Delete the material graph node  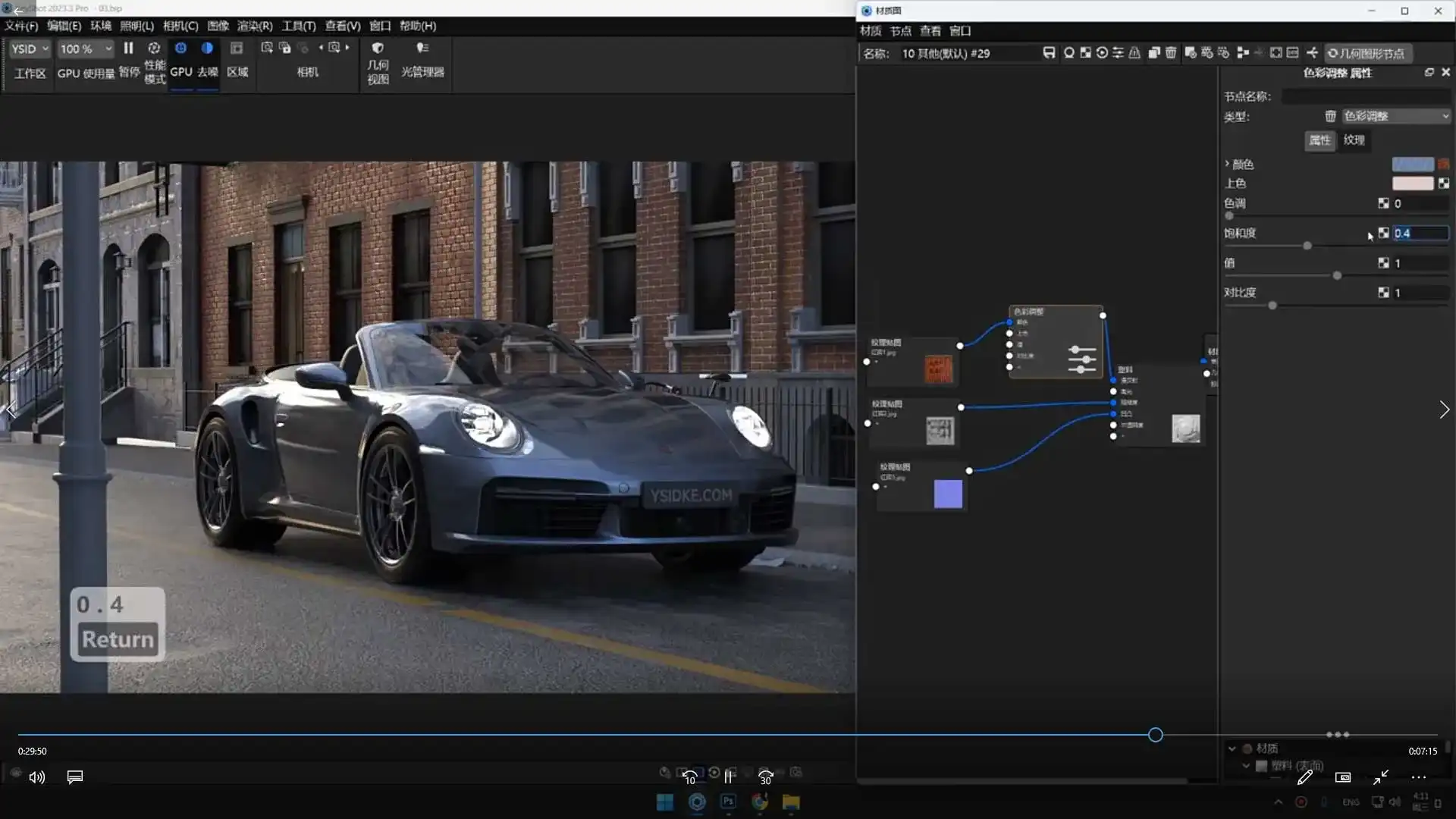coord(1171,53)
